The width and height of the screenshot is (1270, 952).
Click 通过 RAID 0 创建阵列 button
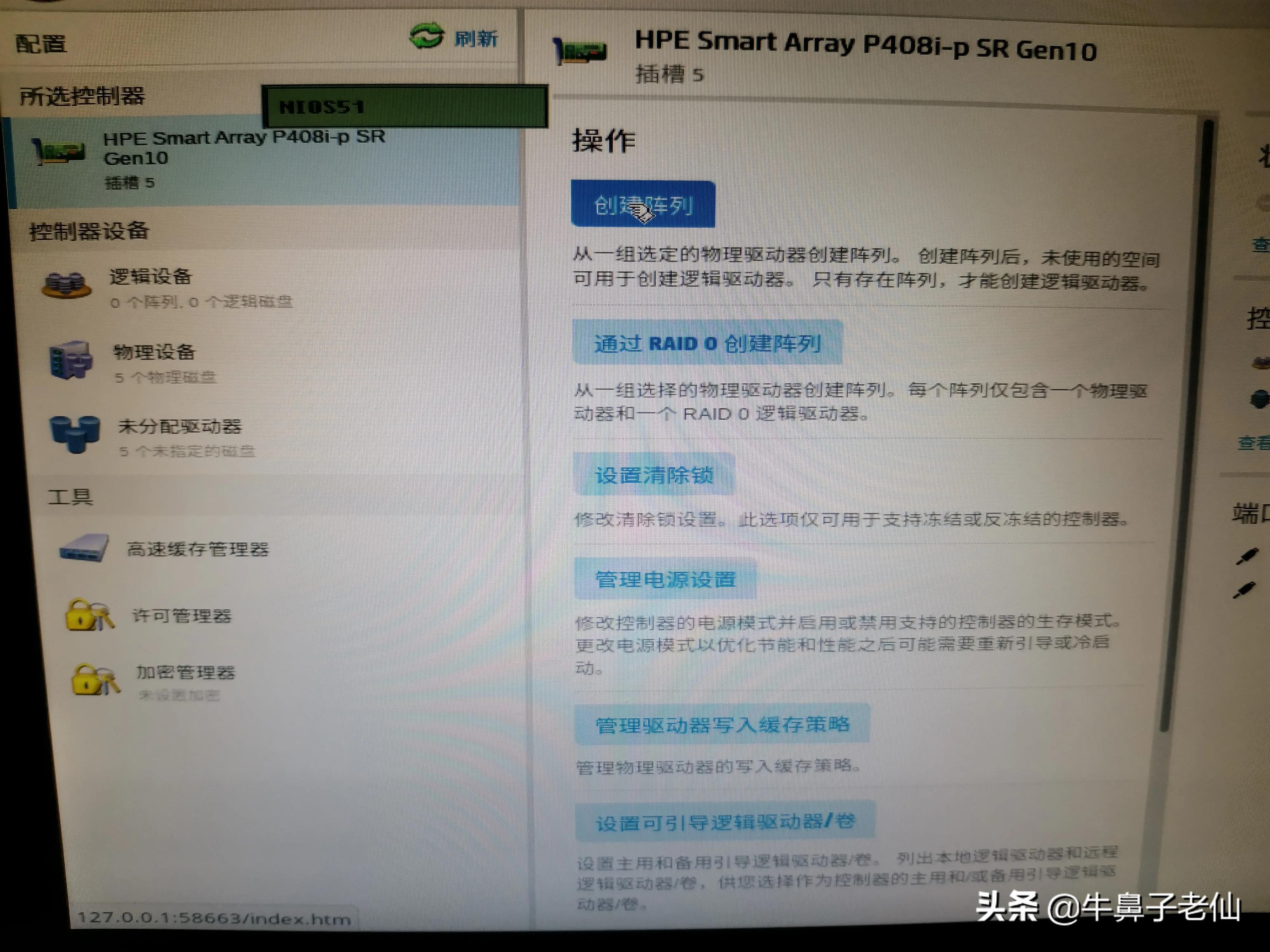point(707,343)
